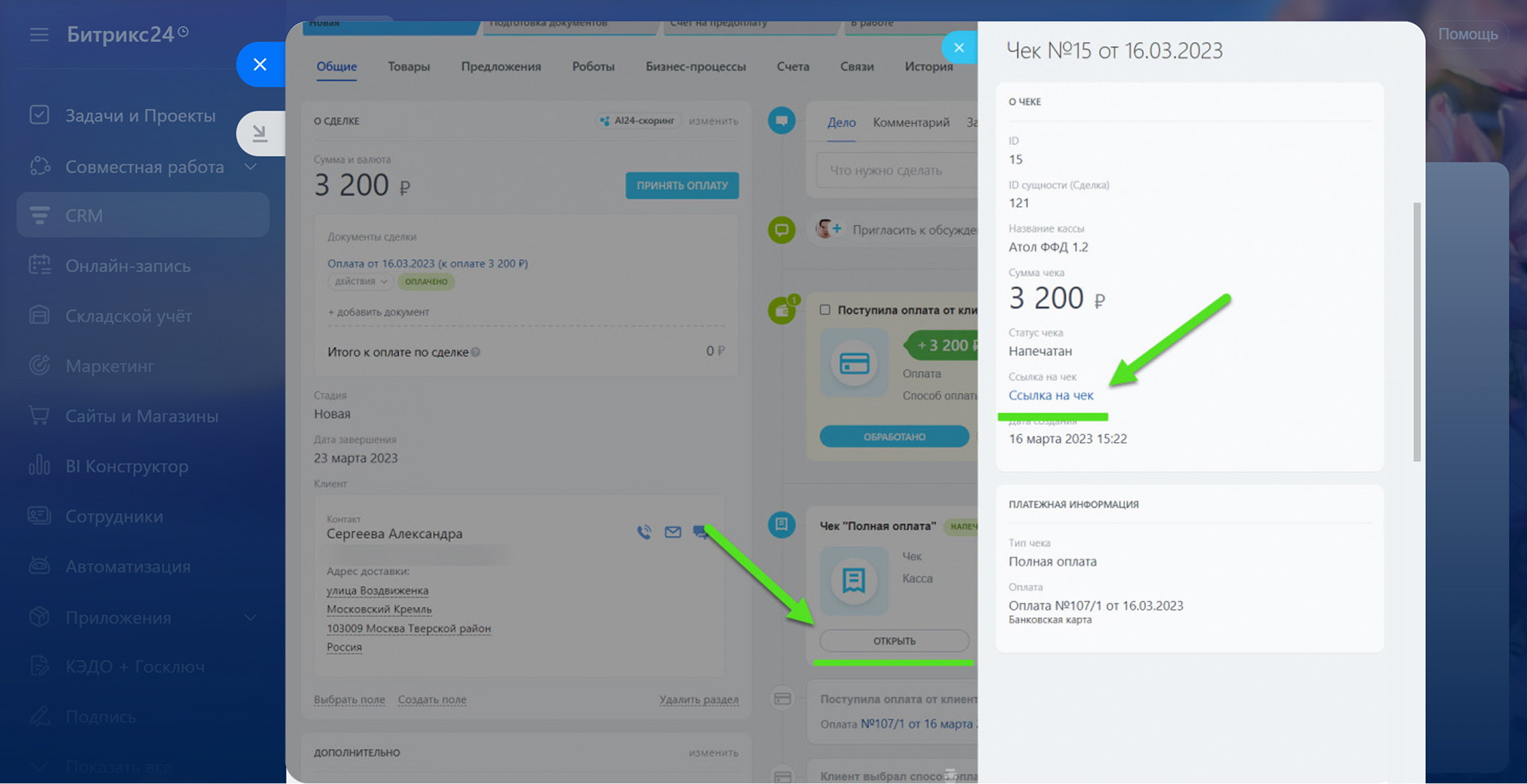Open КЭДО + Госключ icon
Viewport: 1527px width, 784px height.
39,666
